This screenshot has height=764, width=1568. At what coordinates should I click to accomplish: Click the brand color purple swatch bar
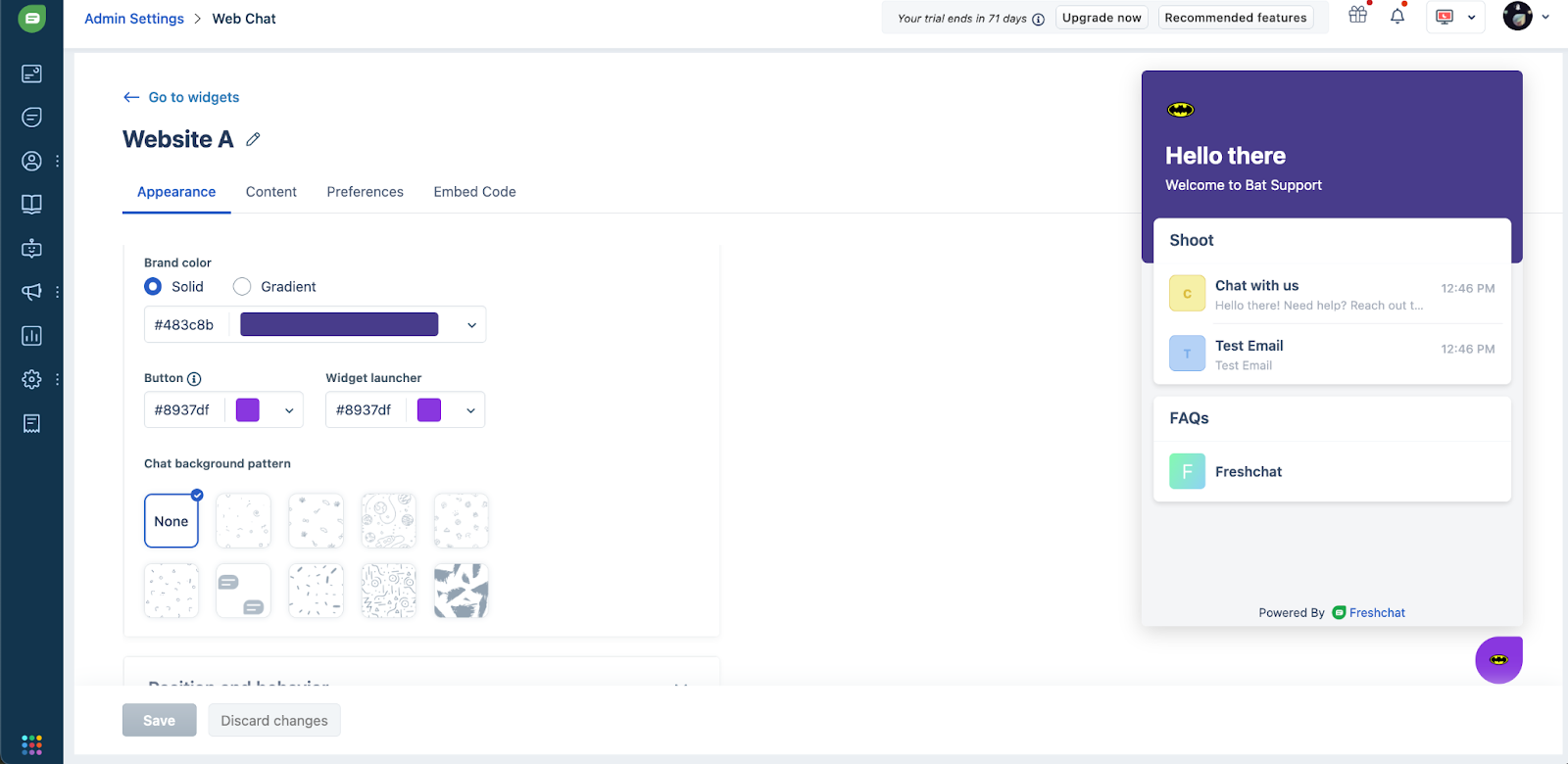[x=339, y=324]
